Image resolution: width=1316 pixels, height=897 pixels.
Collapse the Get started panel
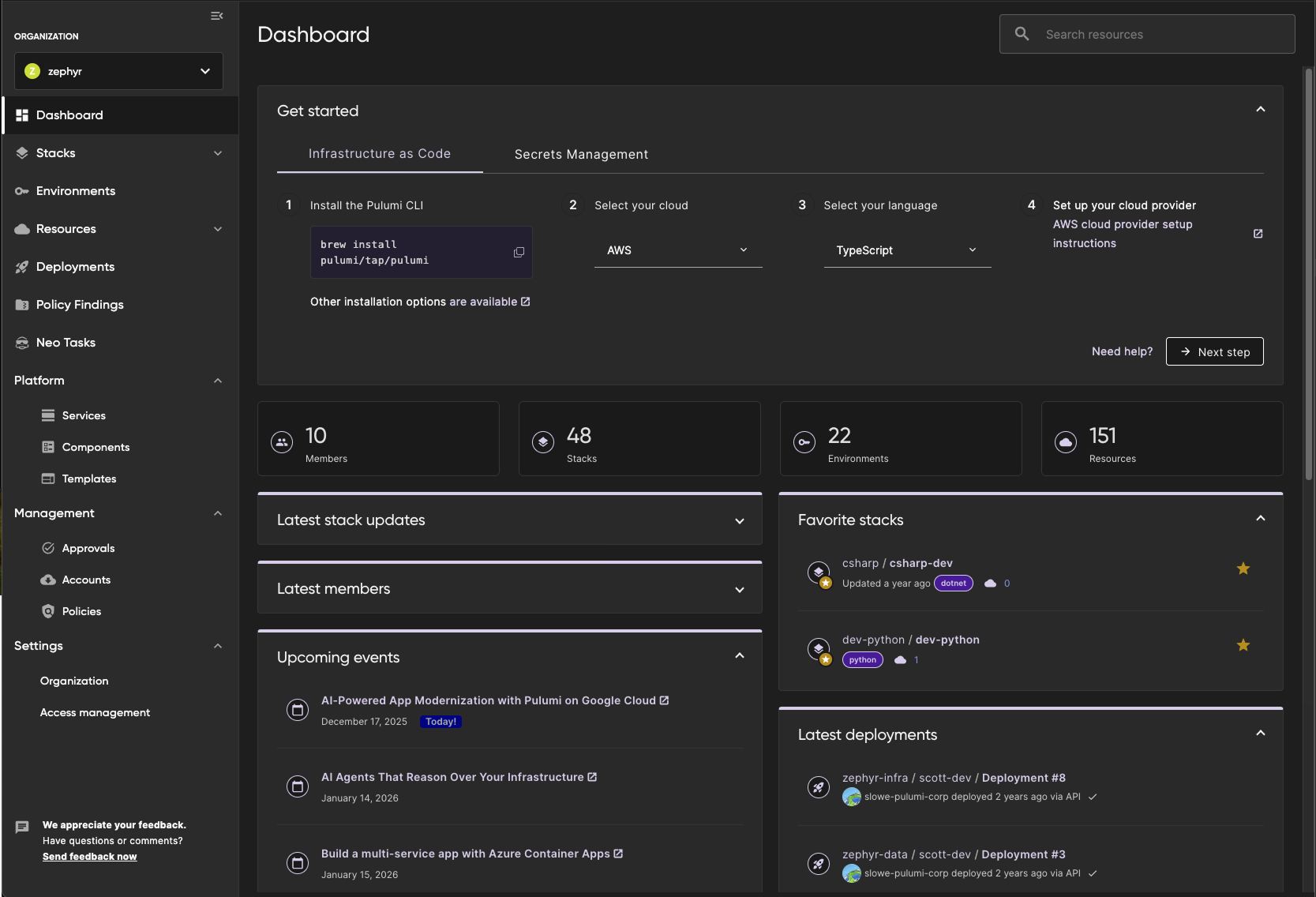pos(1261,110)
